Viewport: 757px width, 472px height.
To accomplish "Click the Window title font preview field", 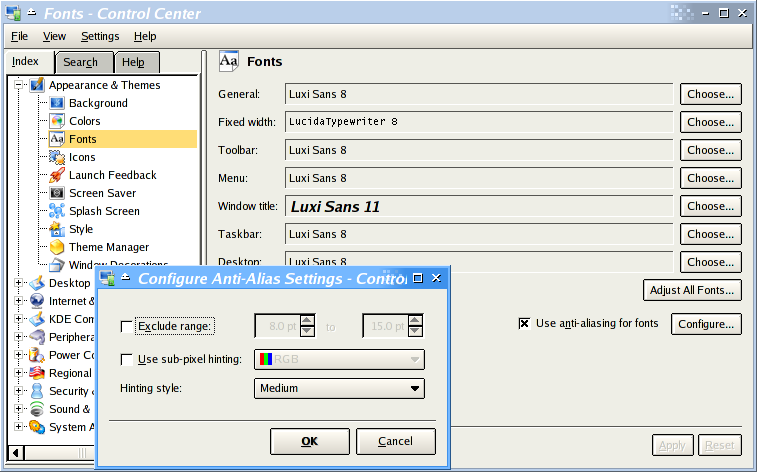I will [x=478, y=207].
